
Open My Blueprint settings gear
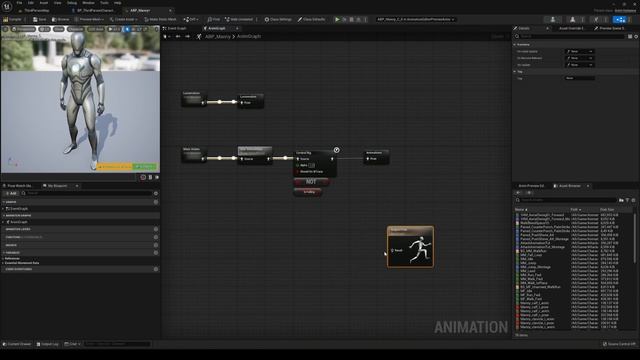(x=156, y=193)
